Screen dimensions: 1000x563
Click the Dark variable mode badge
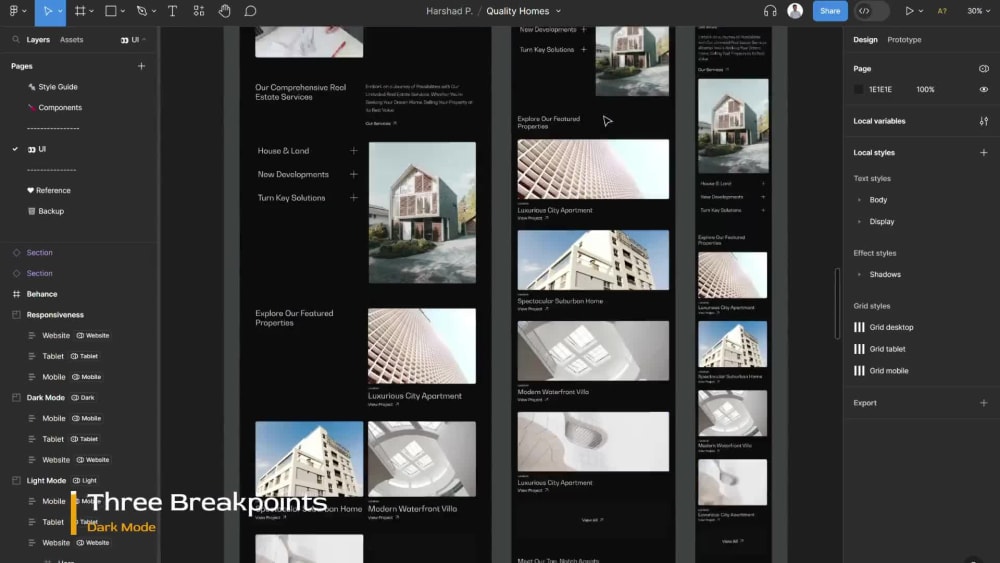tap(83, 398)
